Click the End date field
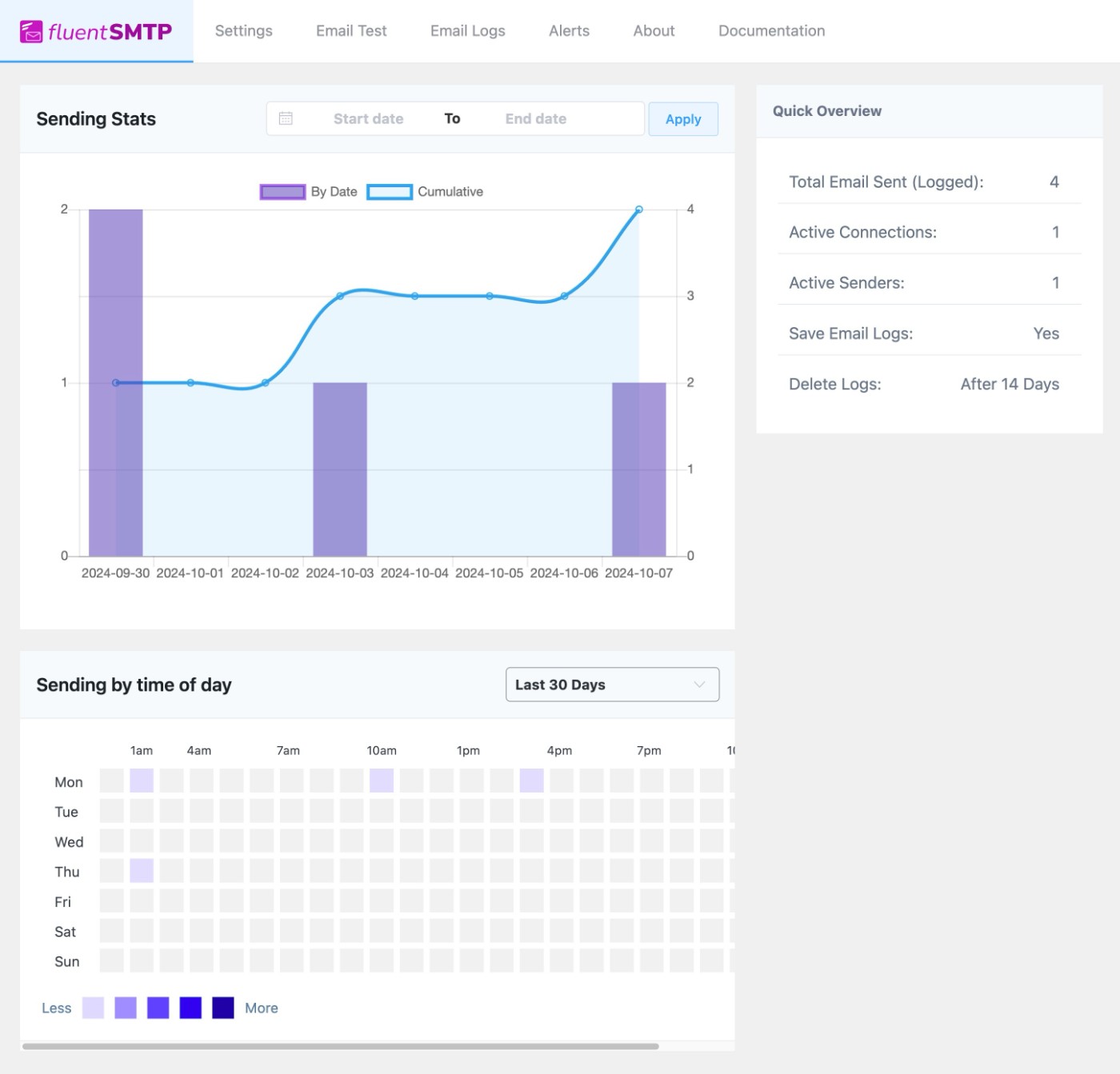This screenshot has width=1120, height=1074. pyautogui.click(x=536, y=118)
